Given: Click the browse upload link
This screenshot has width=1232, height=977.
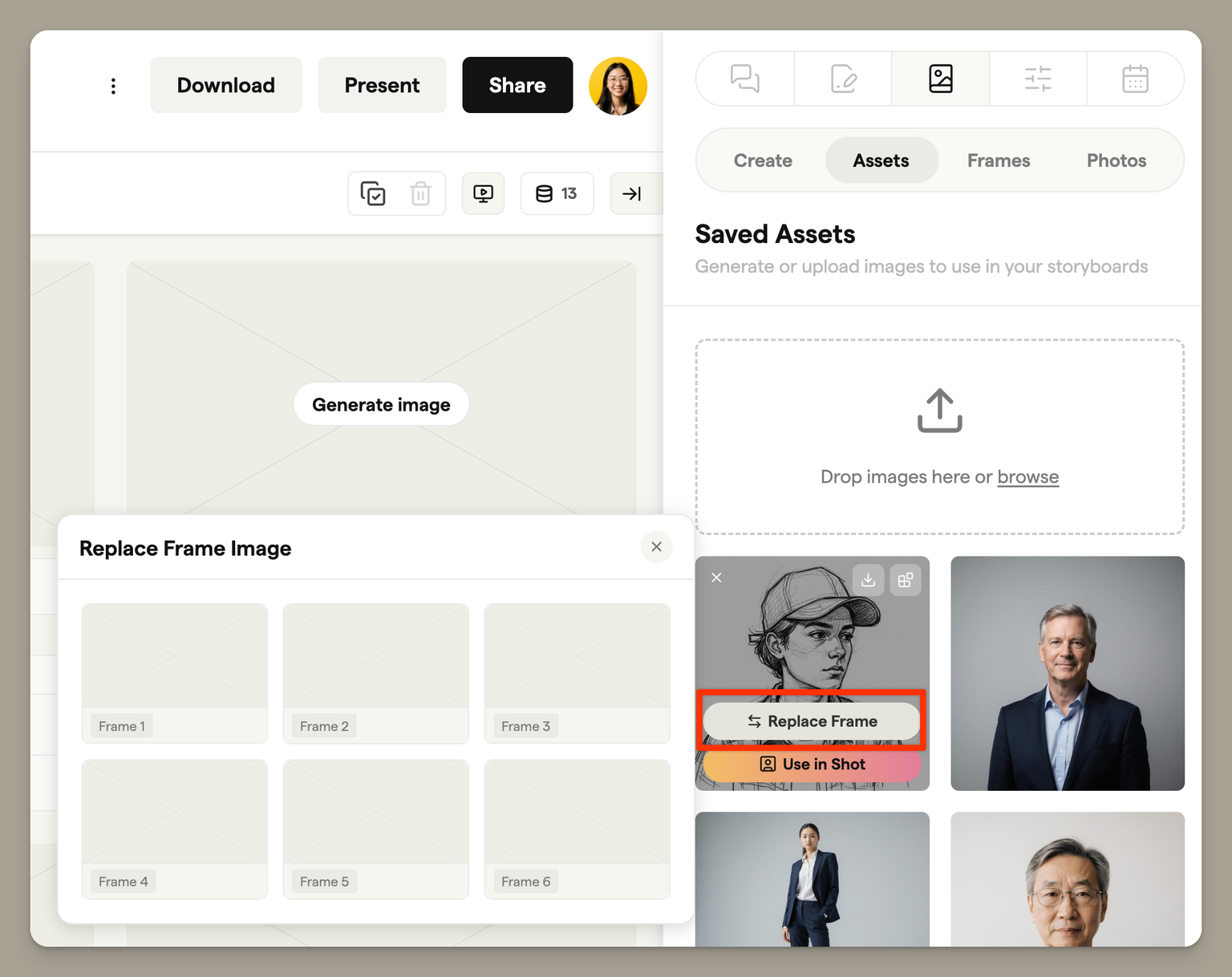Looking at the screenshot, I should pyautogui.click(x=1027, y=477).
